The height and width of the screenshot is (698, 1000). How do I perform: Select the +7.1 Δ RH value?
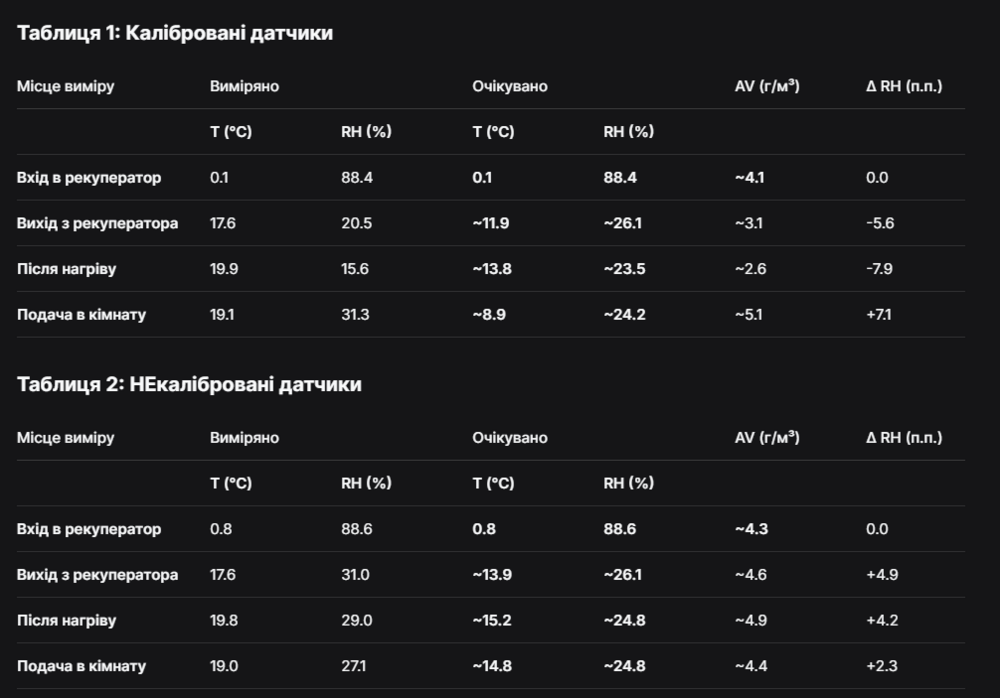pyautogui.click(x=879, y=315)
